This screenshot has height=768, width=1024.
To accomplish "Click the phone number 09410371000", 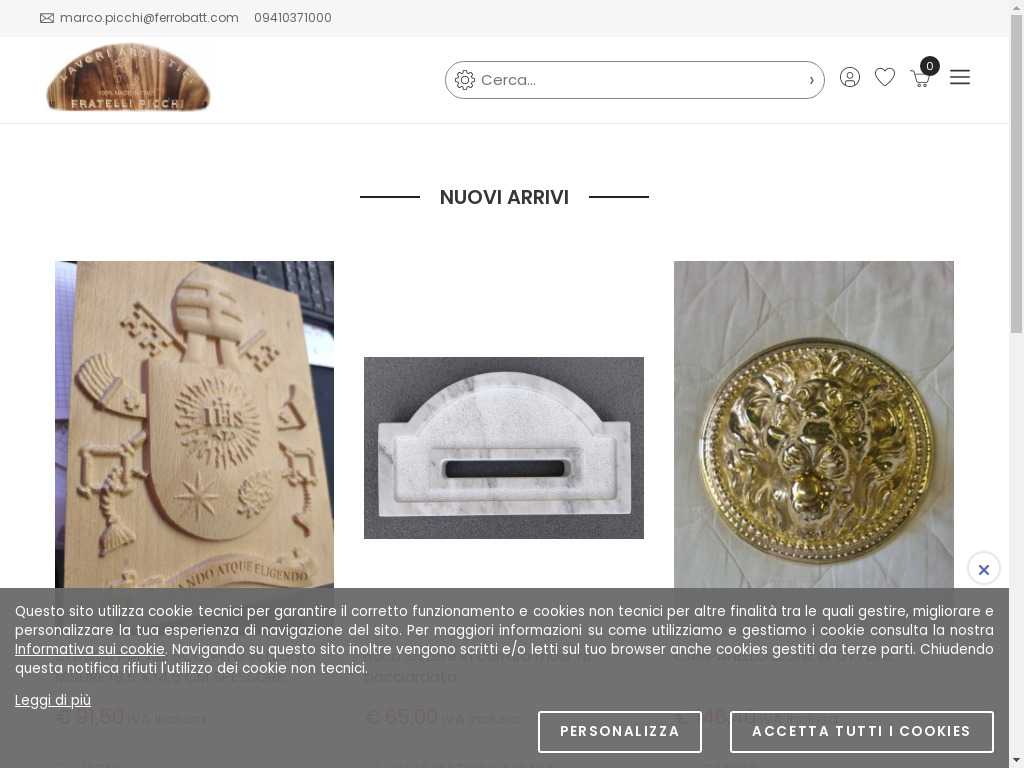I will (x=293, y=18).
